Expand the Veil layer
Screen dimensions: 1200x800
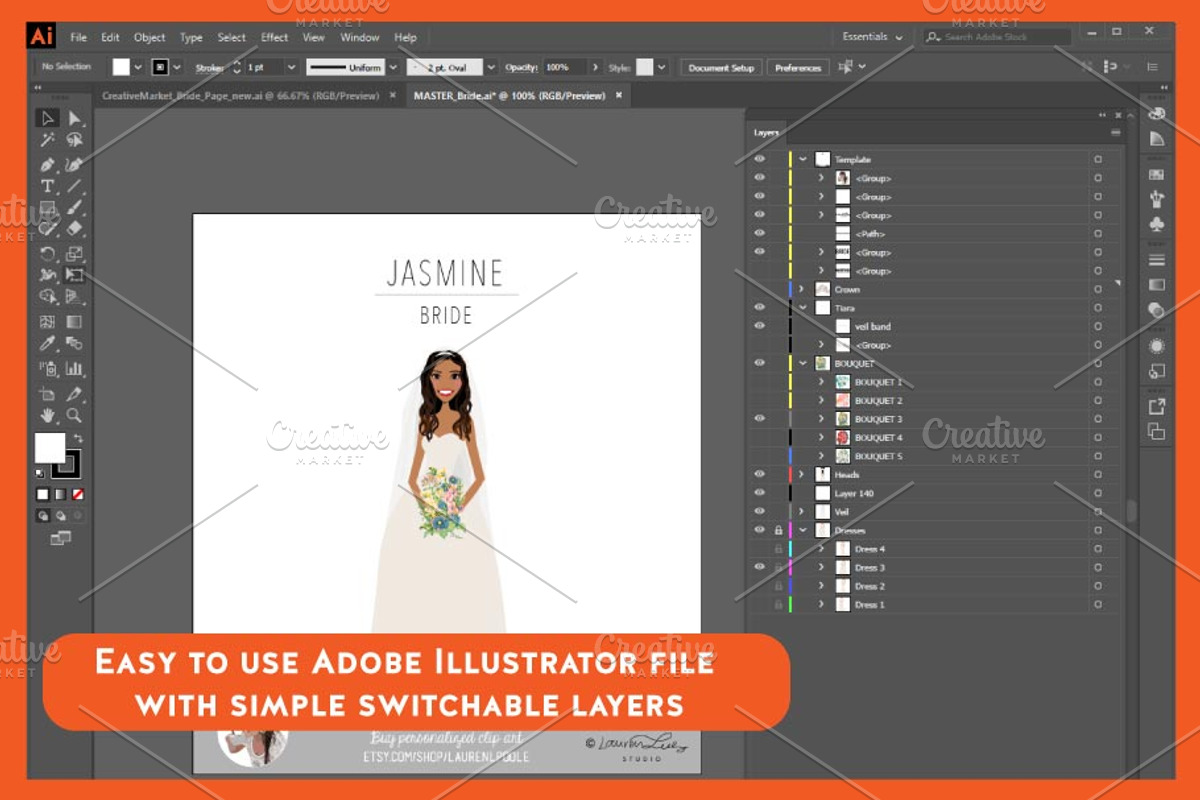802,511
